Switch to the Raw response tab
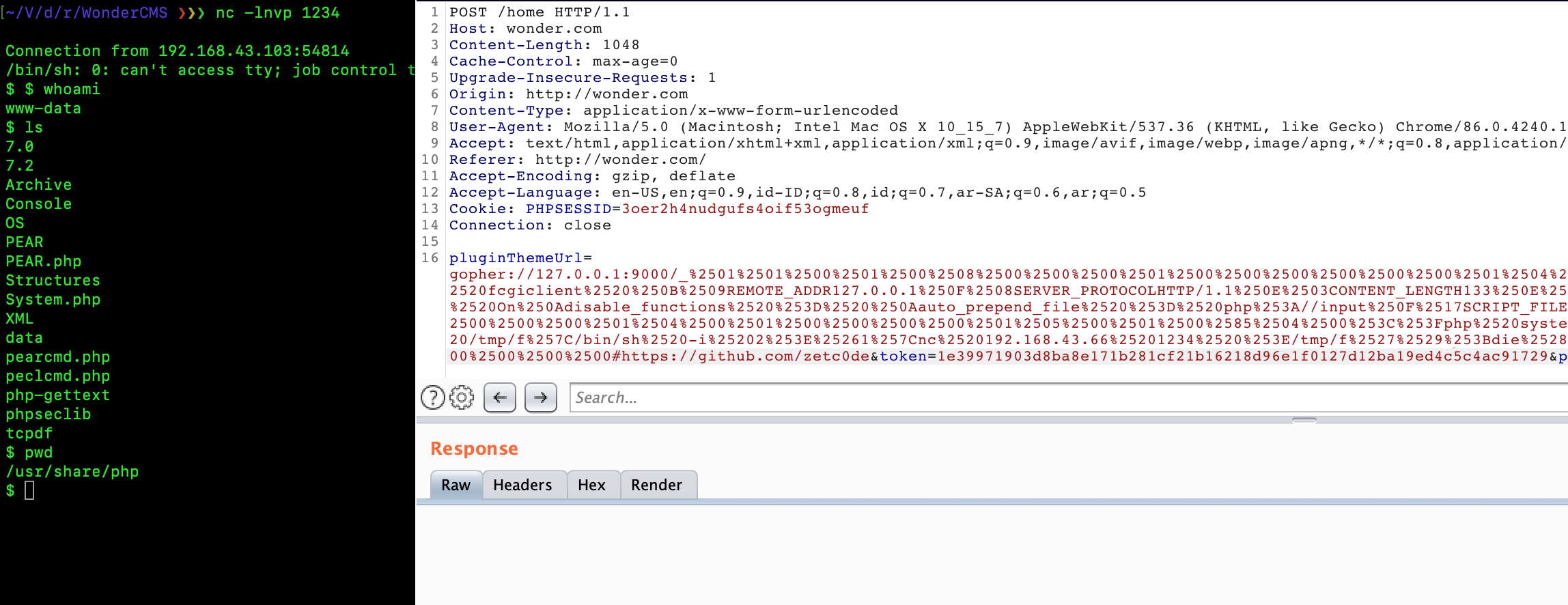The height and width of the screenshot is (605, 1568). tap(456, 485)
